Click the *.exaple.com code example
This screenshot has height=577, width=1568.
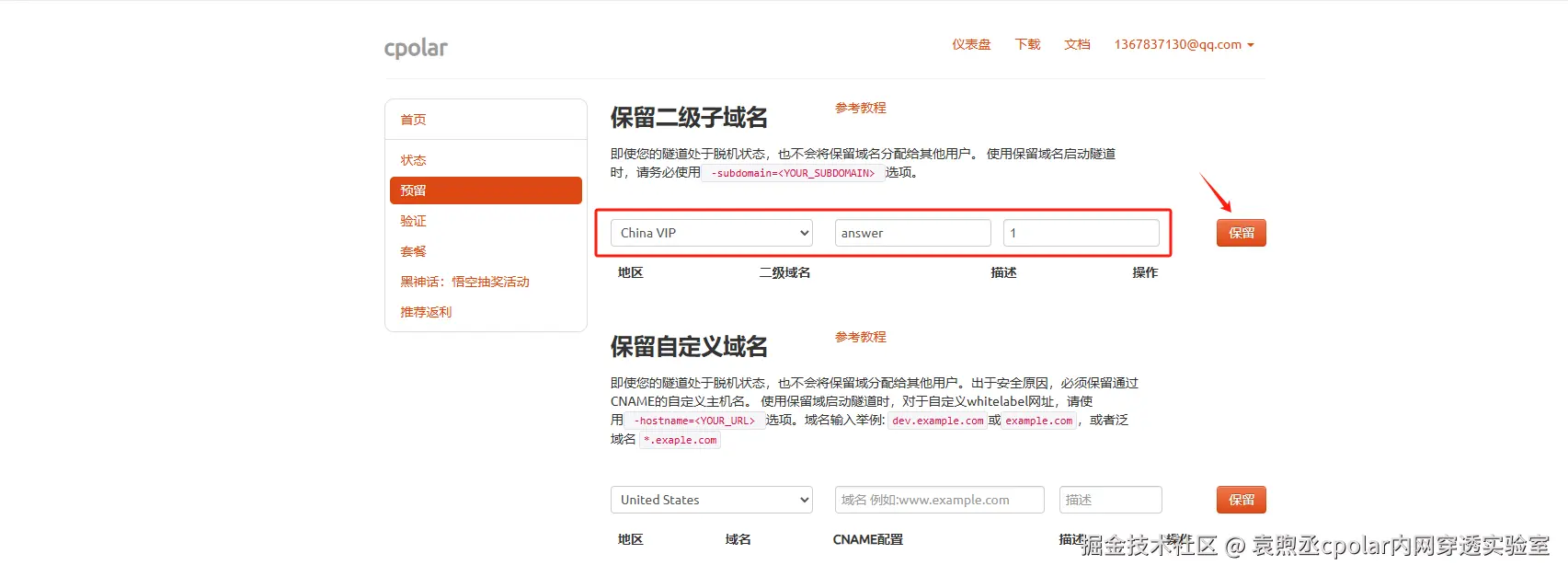click(x=681, y=440)
